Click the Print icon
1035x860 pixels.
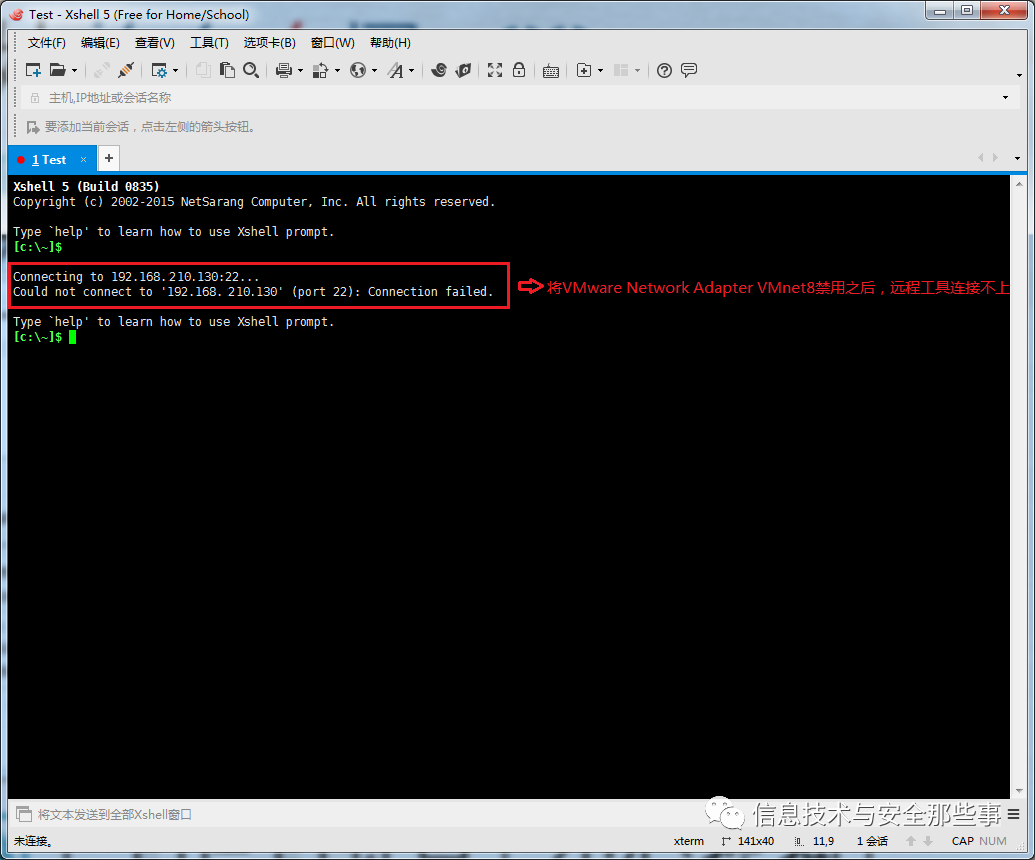pos(284,70)
